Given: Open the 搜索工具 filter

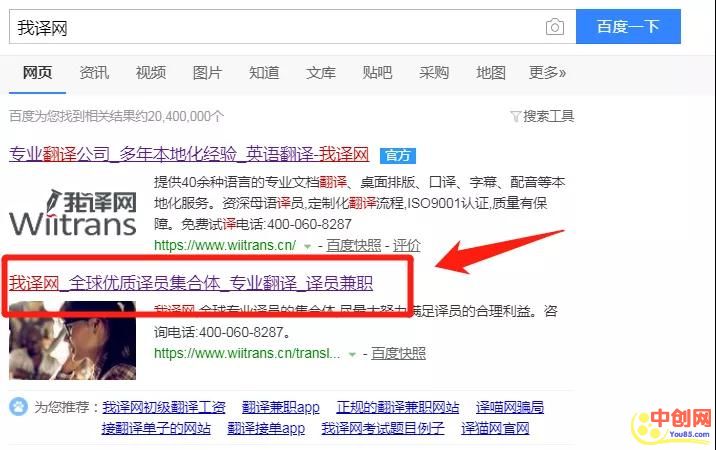Looking at the screenshot, I should pos(542,116).
